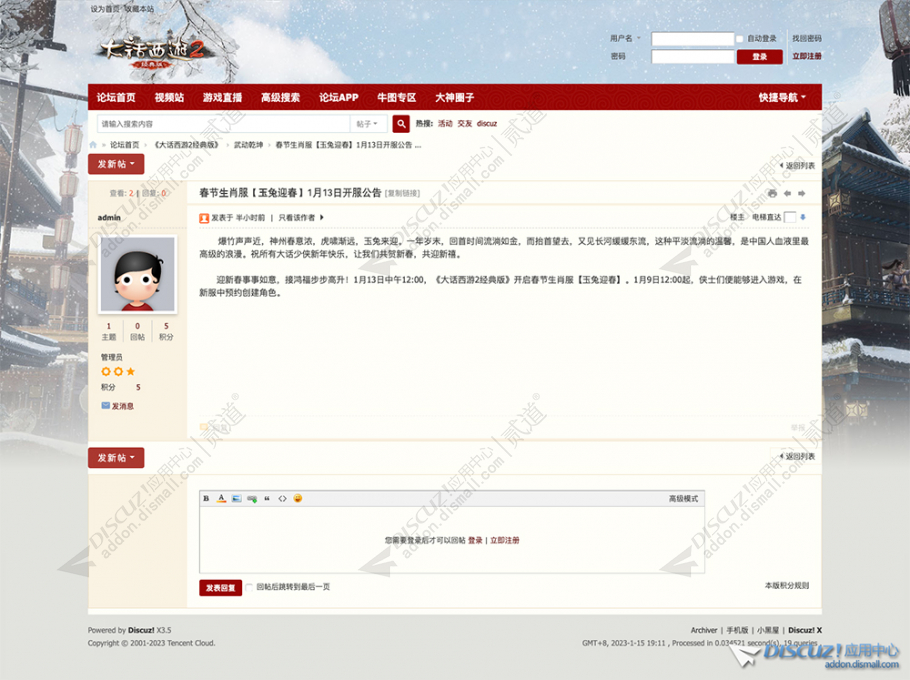
Task: Open 论坛首页 in the navigation bar
Action: (116, 97)
